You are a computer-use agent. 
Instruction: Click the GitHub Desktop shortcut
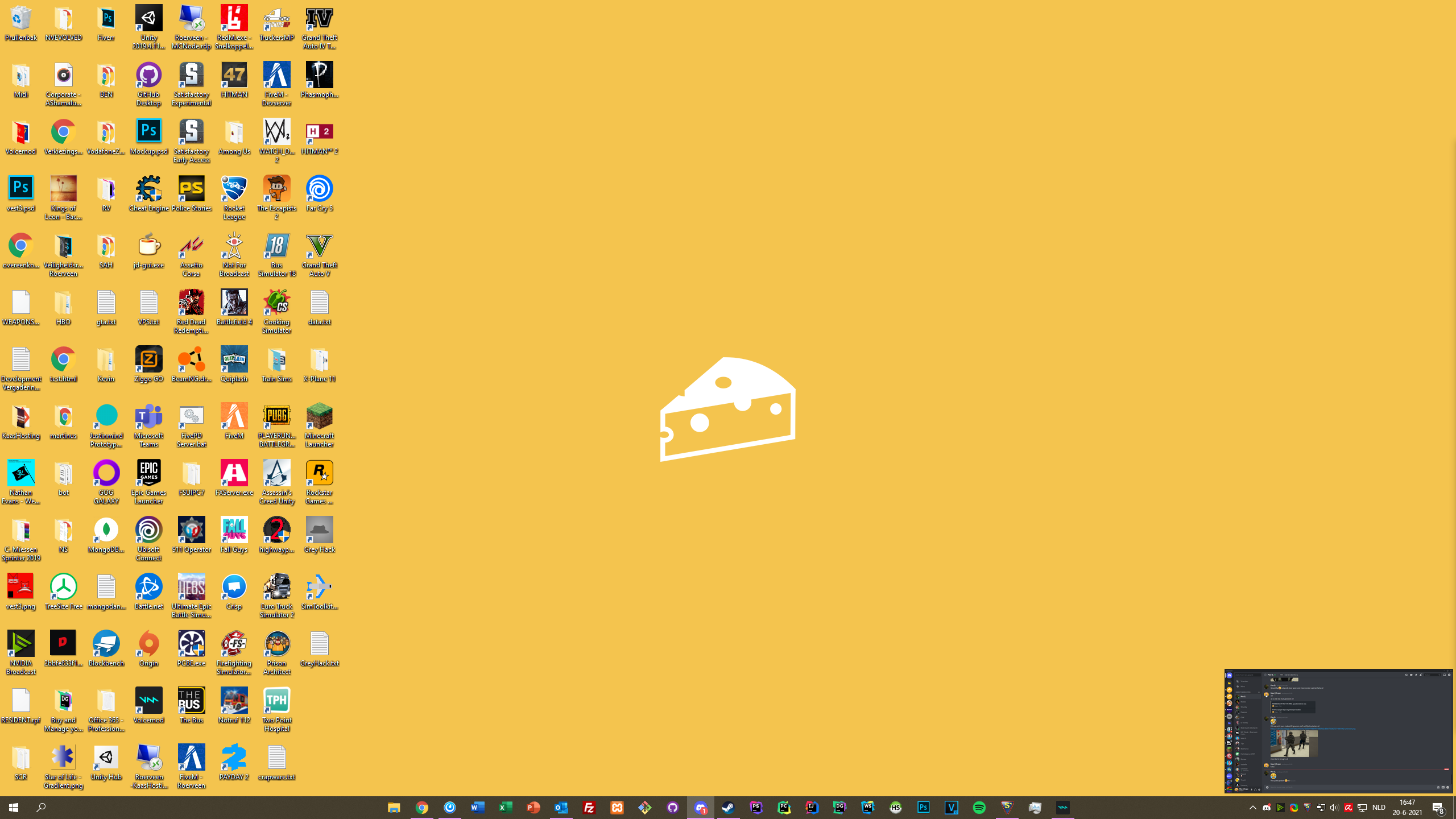coord(148,76)
